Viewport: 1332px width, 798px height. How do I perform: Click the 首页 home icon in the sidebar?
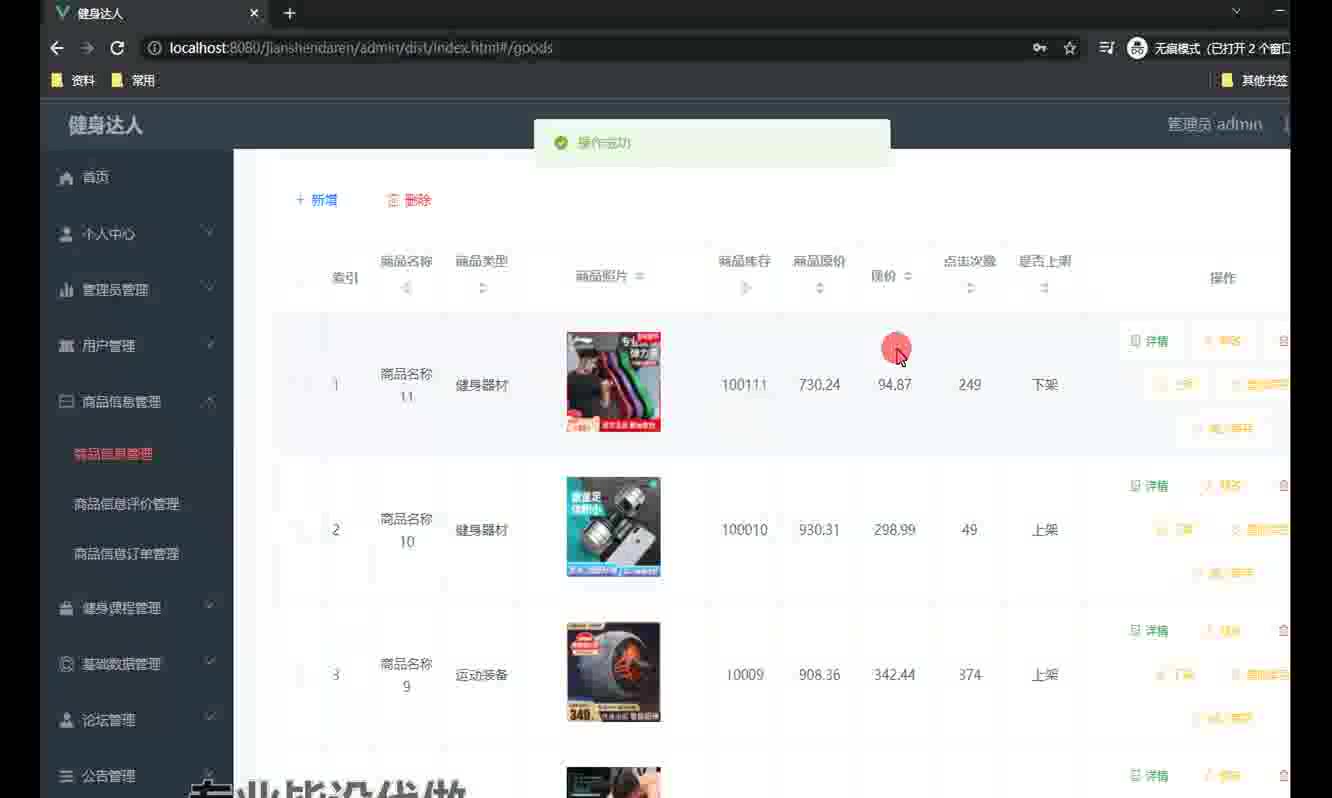pos(66,177)
